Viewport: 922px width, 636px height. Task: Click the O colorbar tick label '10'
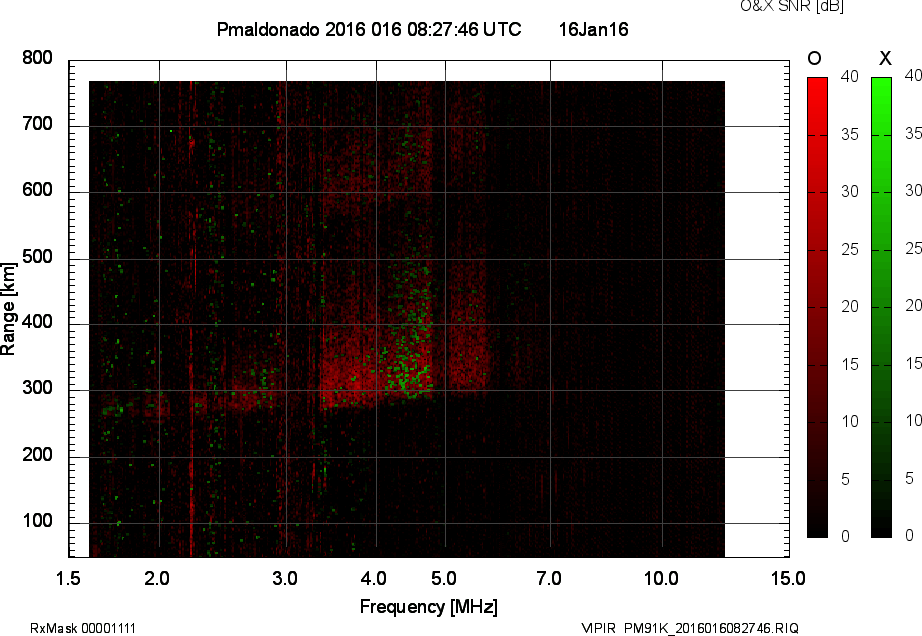pyautogui.click(x=850, y=422)
